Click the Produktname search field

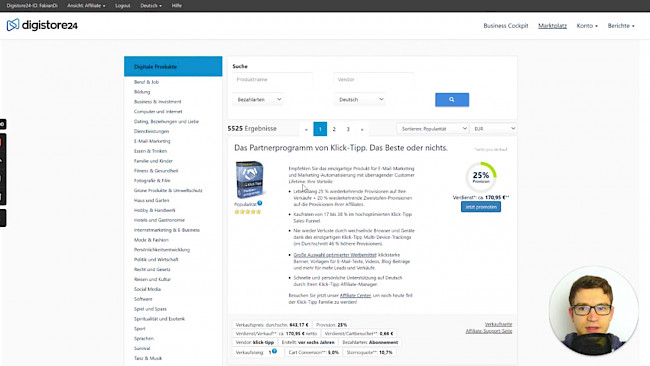[272, 79]
